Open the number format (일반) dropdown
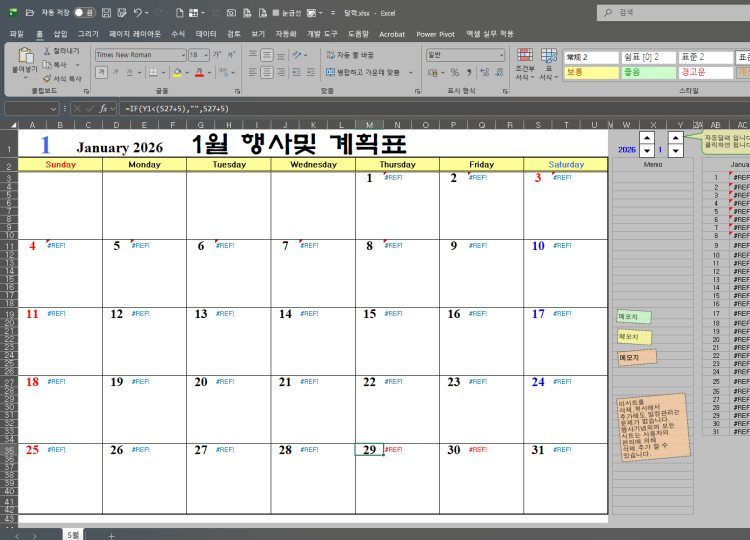Viewport: 750px width, 540px height. [501, 55]
